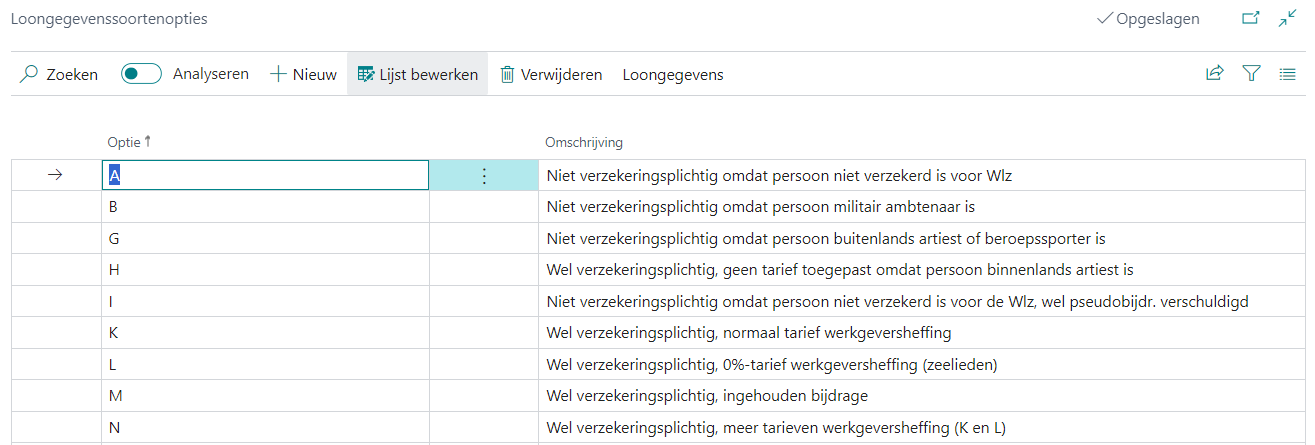This screenshot has width=1315, height=445.
Task: Click the Verwijderen trash icon
Action: [x=508, y=74]
